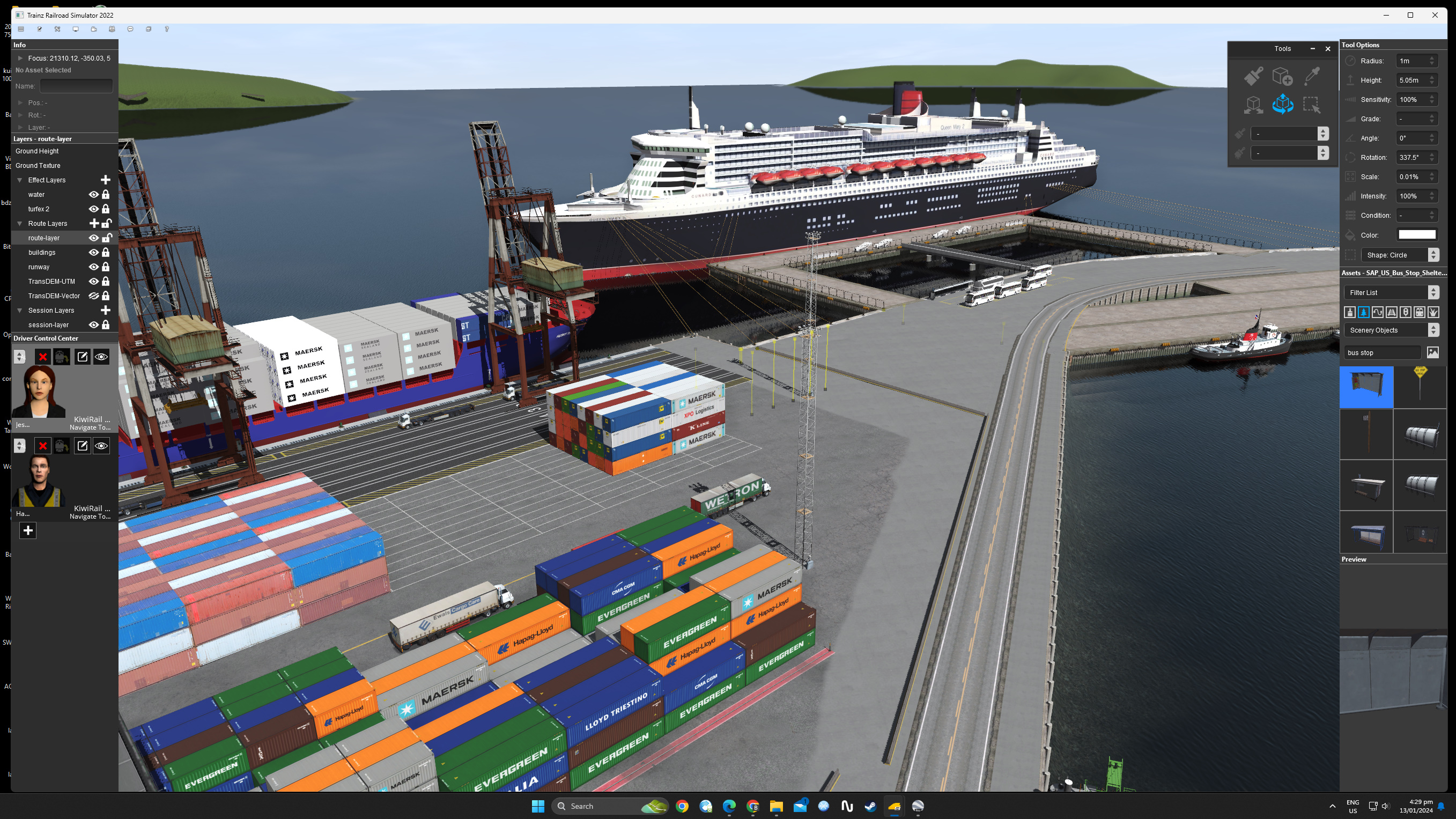This screenshot has width=1456, height=819.
Task: Toggle visibility of the session-layer
Action: [x=94, y=325]
